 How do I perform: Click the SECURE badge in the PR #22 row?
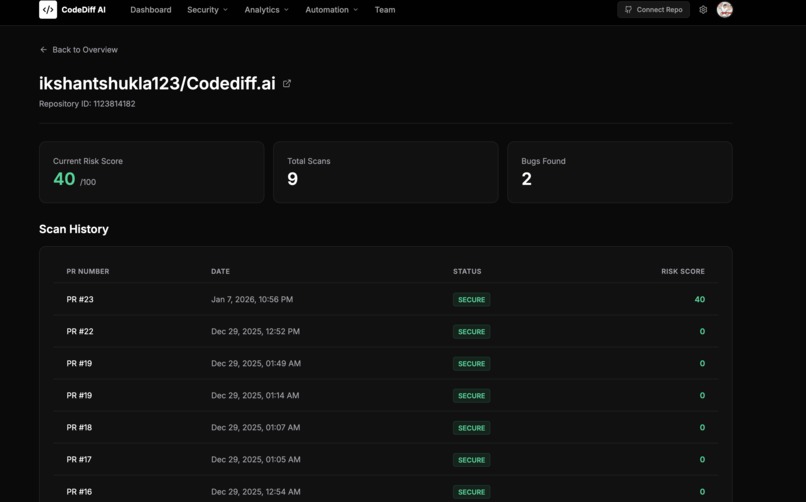(471, 331)
